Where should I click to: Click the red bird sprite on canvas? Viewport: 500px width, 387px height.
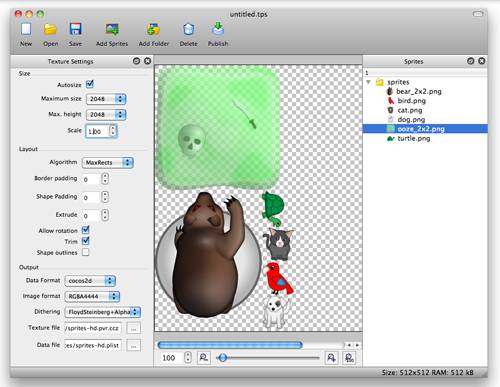click(278, 279)
